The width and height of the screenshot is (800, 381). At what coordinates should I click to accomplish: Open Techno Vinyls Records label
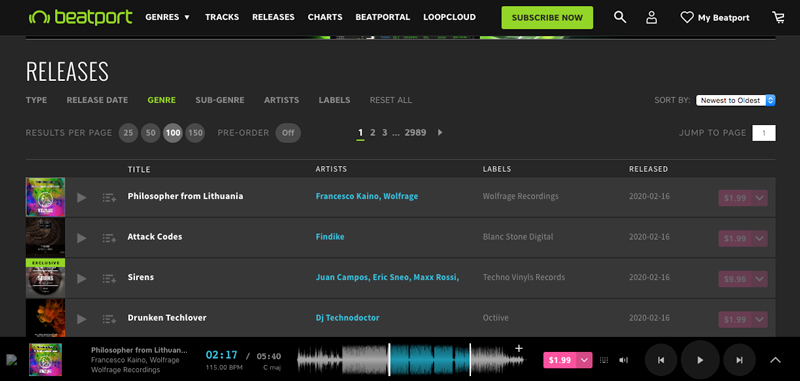click(524, 277)
